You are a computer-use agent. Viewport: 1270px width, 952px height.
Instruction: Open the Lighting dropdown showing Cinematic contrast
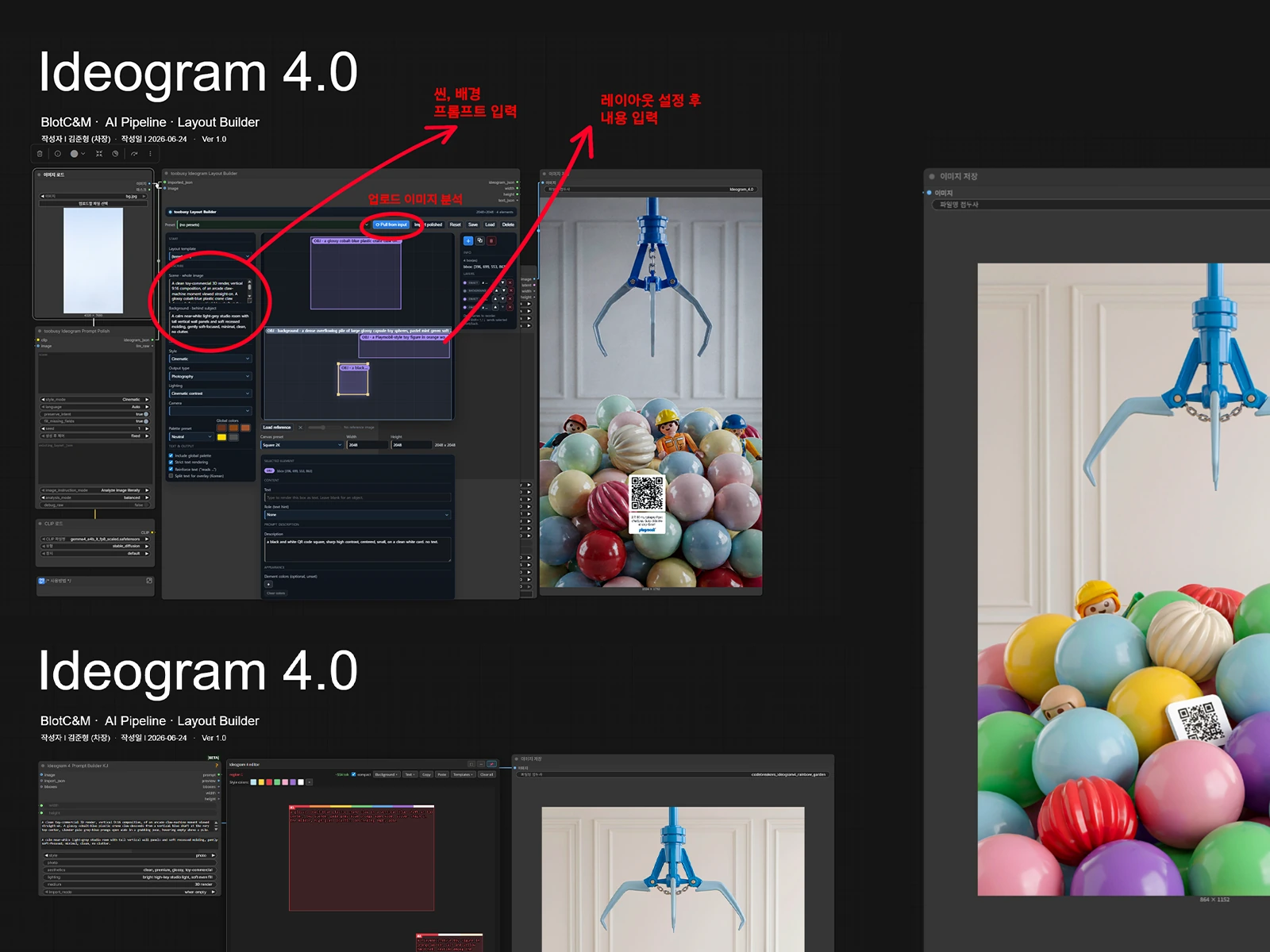(210, 393)
